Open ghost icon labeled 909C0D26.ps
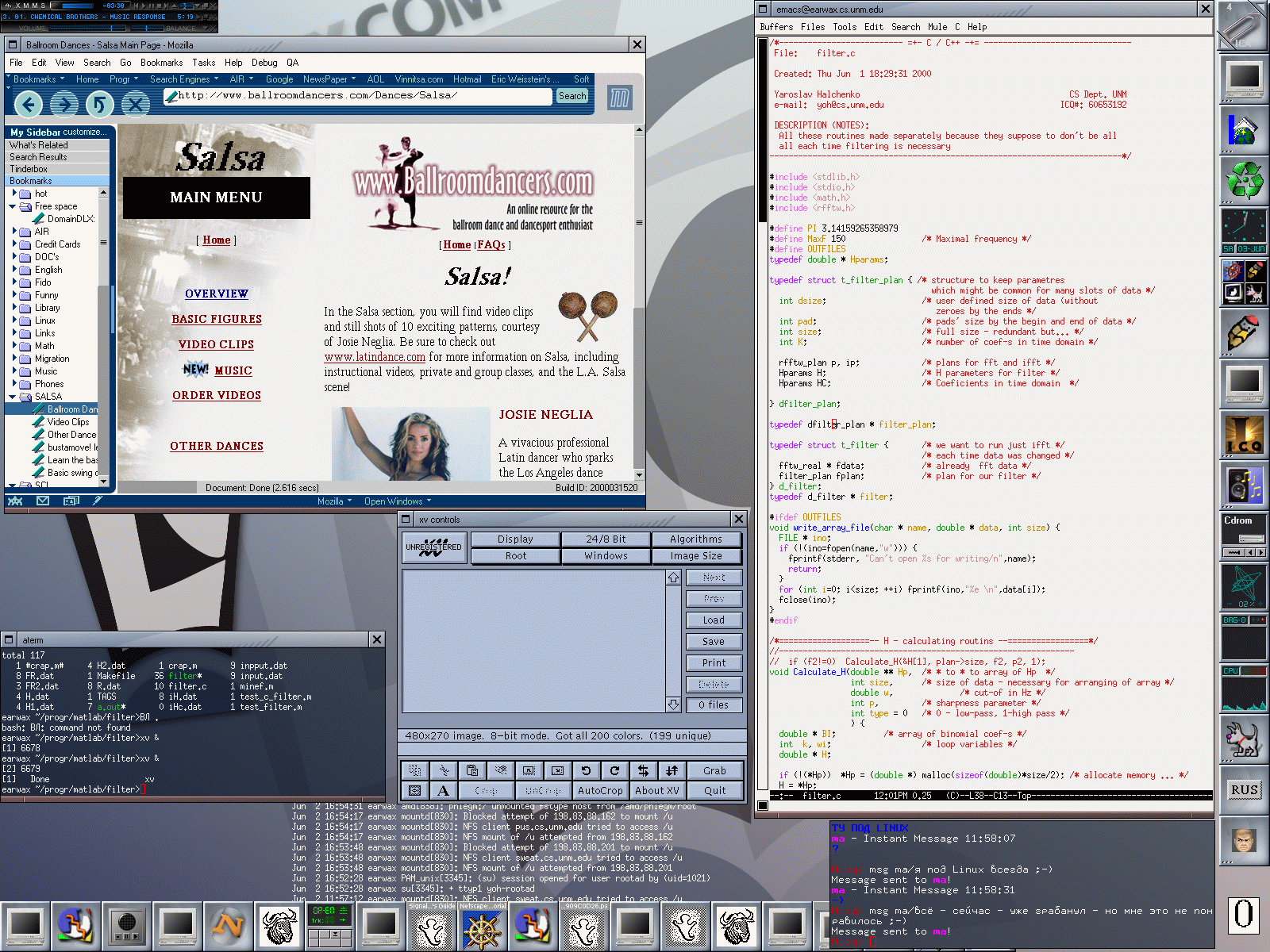This screenshot has width=1270, height=952. coord(583,926)
